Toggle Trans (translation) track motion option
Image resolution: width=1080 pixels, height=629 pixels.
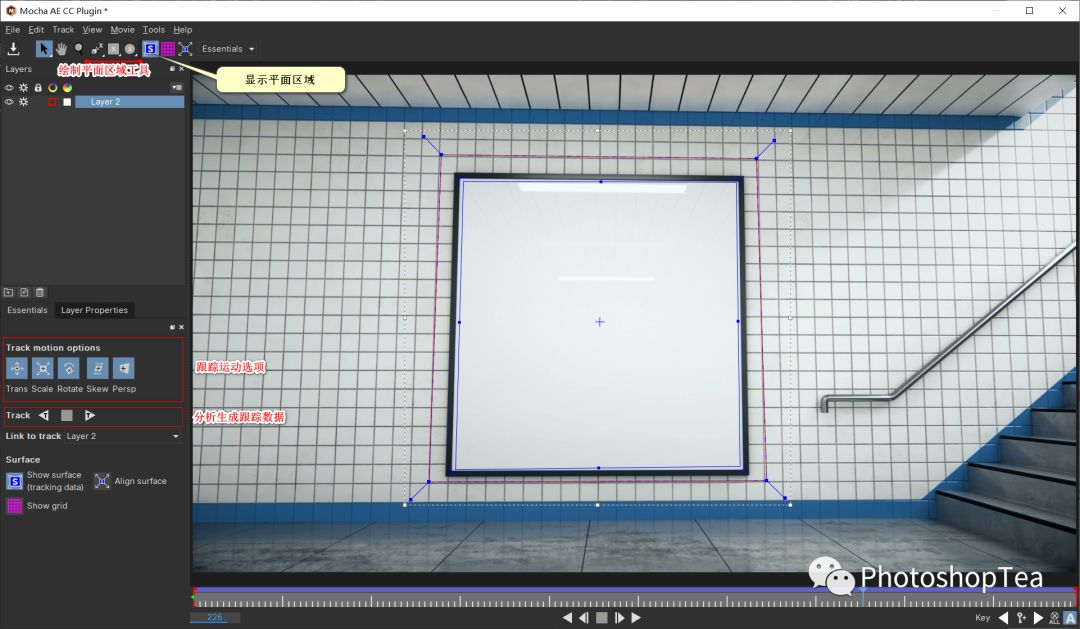click(17, 369)
